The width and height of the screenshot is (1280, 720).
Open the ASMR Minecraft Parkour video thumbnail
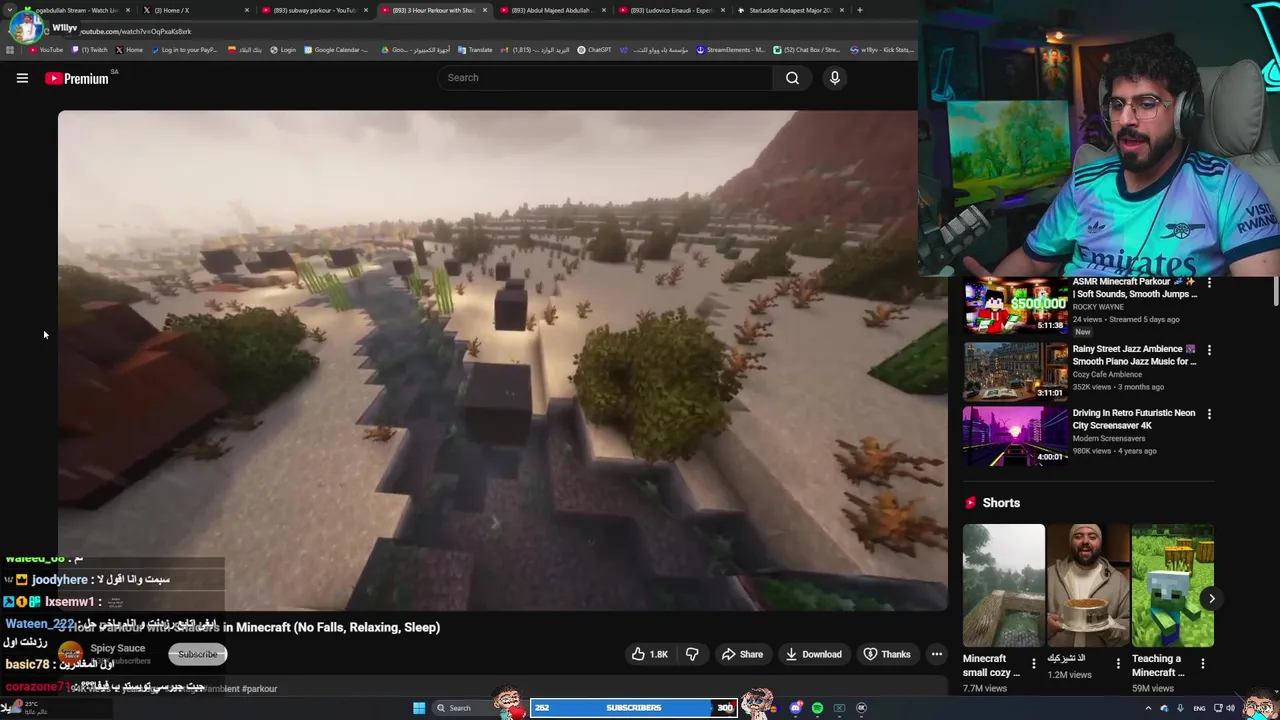tap(1015, 306)
